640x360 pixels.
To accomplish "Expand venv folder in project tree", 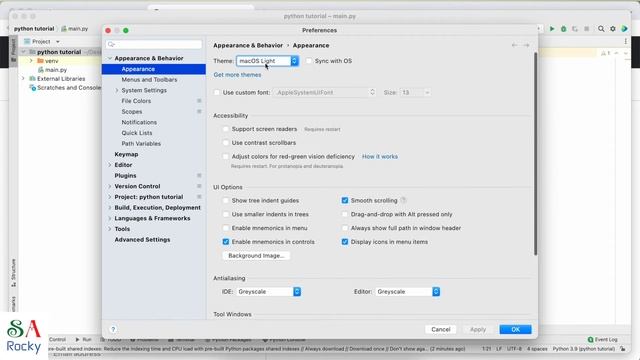I will [31, 61].
